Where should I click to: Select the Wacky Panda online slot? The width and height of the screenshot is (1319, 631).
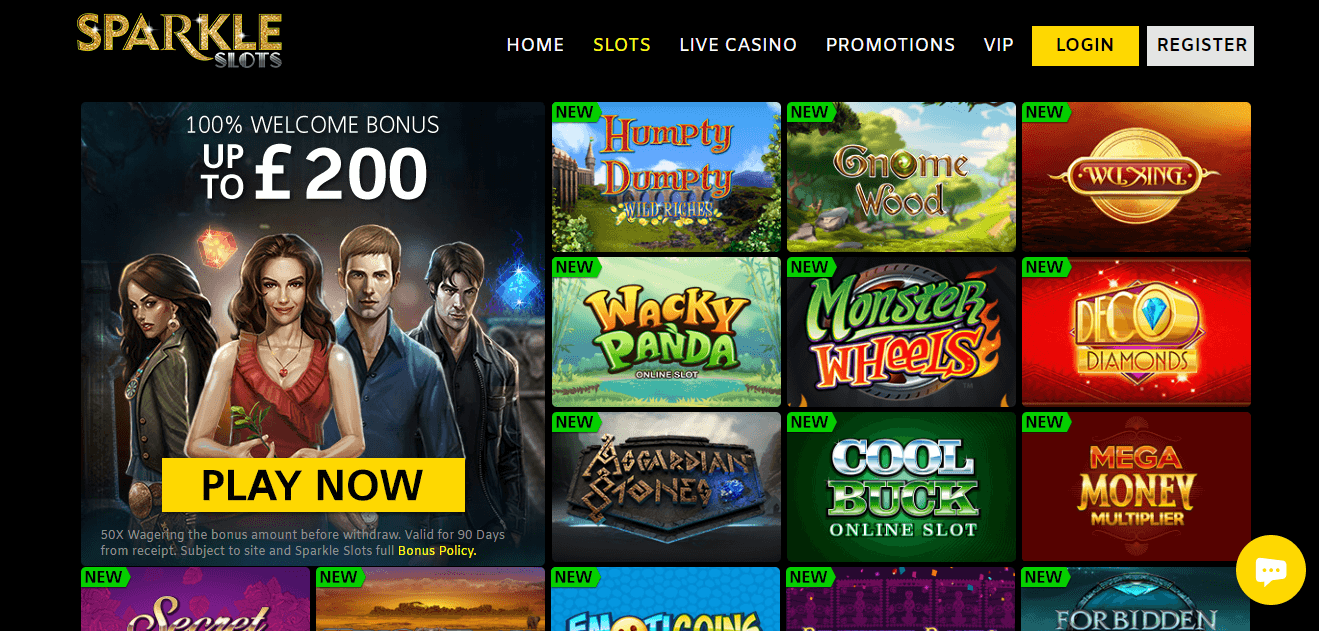[x=666, y=332]
